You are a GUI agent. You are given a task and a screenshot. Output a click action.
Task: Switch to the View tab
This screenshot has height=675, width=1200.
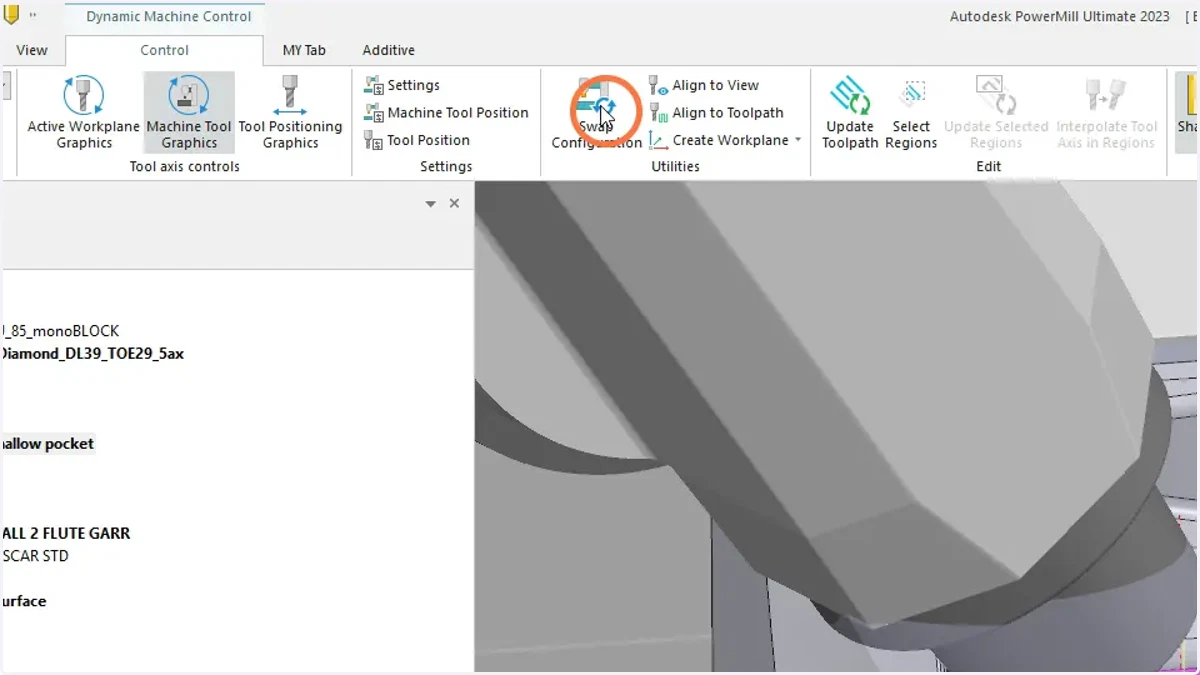point(32,50)
